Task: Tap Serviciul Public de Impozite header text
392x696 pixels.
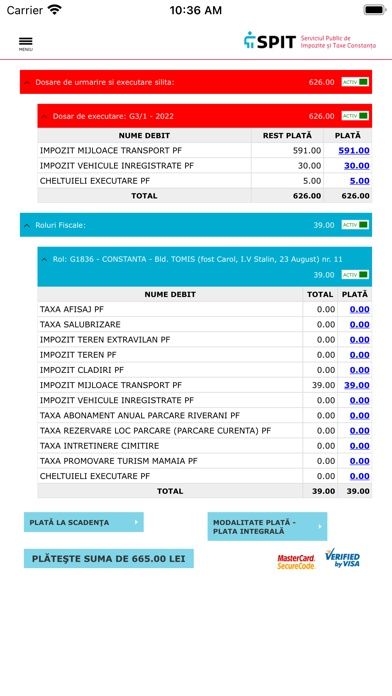Action: point(338,42)
